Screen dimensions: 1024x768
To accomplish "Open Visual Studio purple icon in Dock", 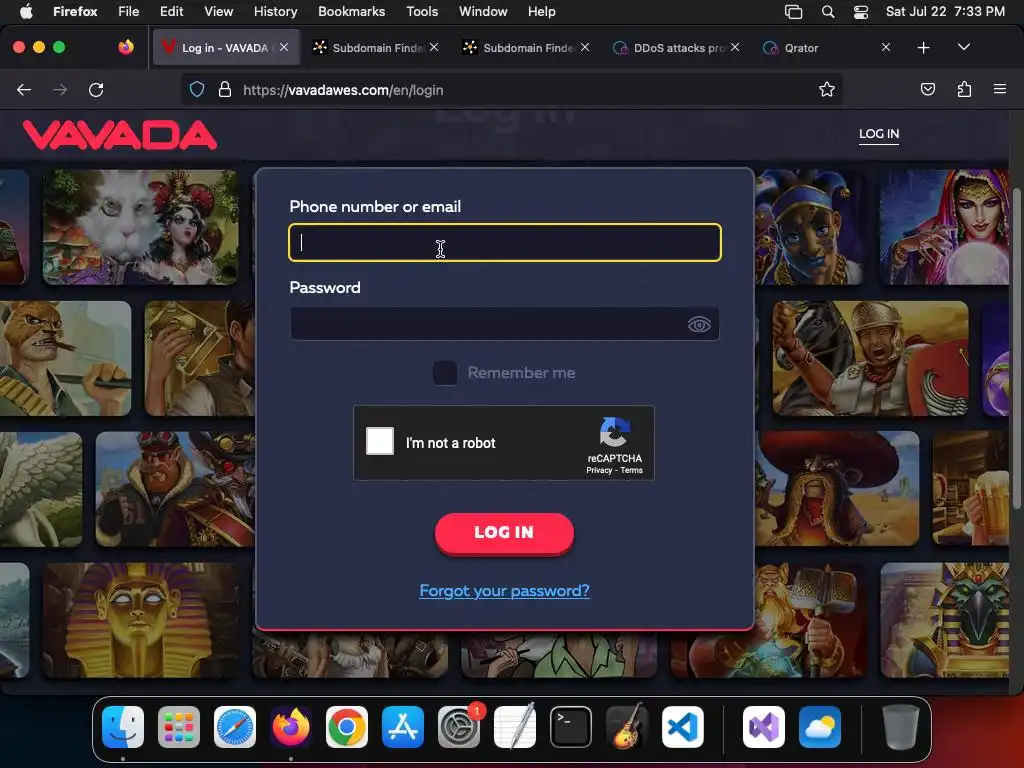I will [763, 727].
